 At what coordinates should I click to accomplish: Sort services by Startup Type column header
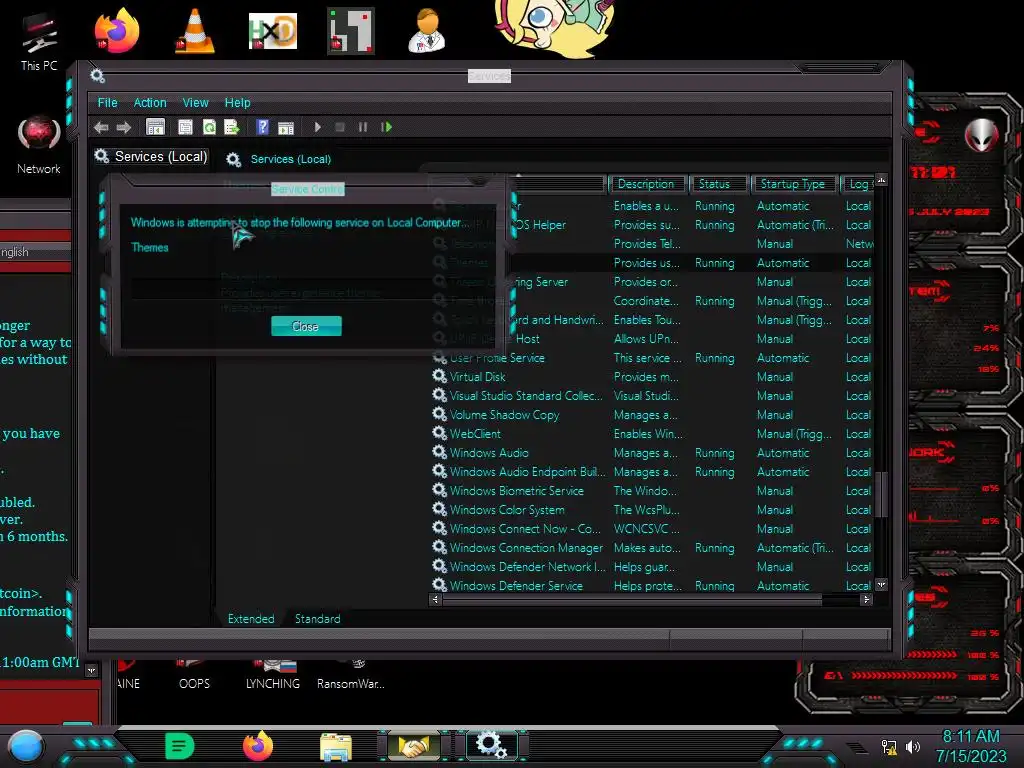[x=793, y=184]
